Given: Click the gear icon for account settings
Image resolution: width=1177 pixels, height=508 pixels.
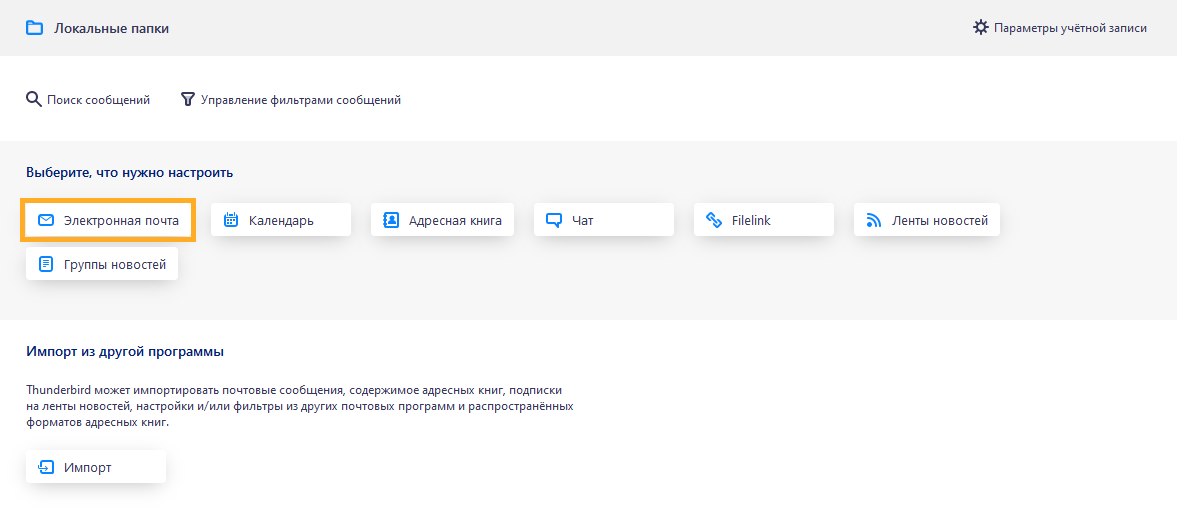Looking at the screenshot, I should pyautogui.click(x=980, y=28).
